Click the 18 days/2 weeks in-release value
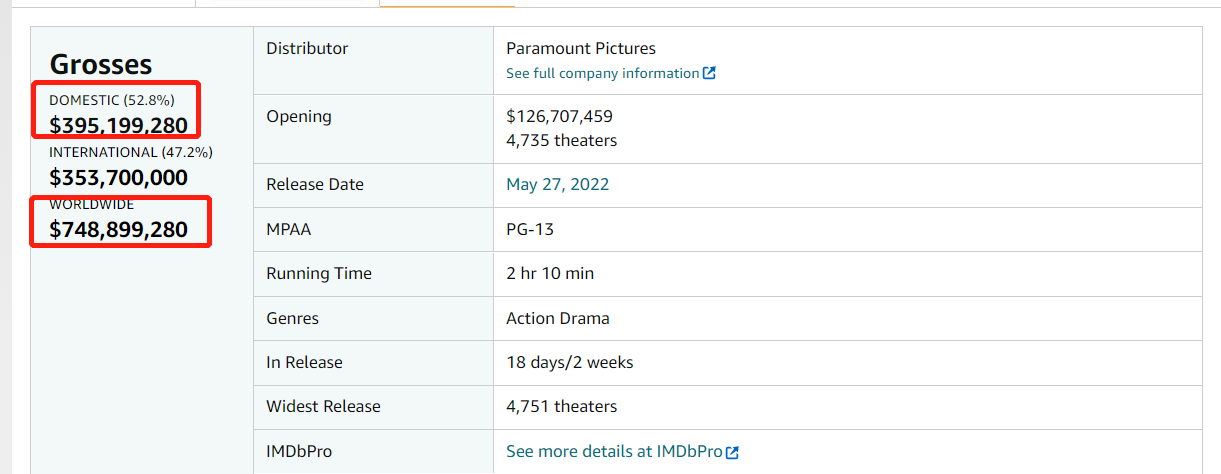The height and width of the screenshot is (474, 1221). pyautogui.click(x=569, y=362)
